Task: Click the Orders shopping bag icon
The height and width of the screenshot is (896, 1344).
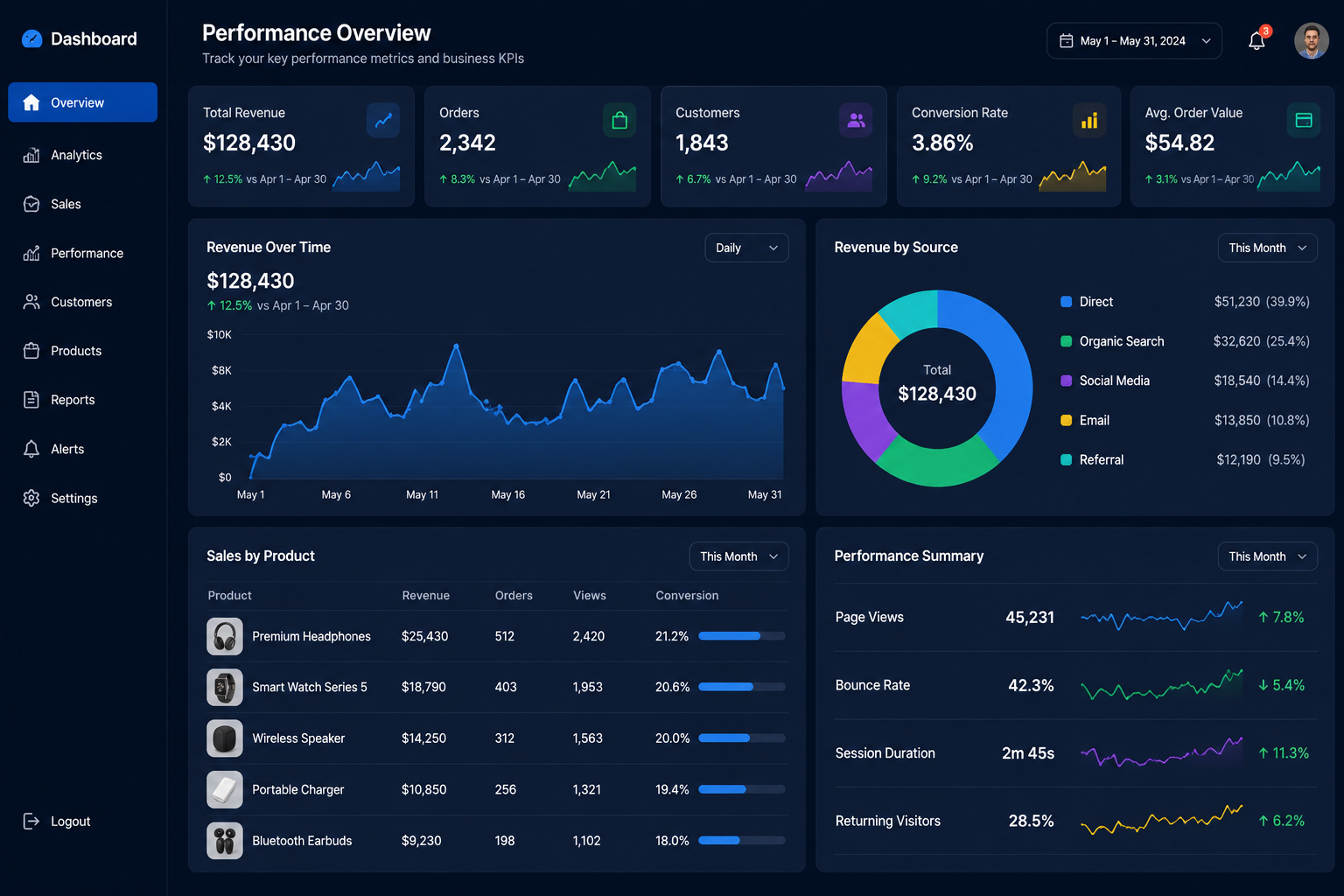Action: point(619,121)
